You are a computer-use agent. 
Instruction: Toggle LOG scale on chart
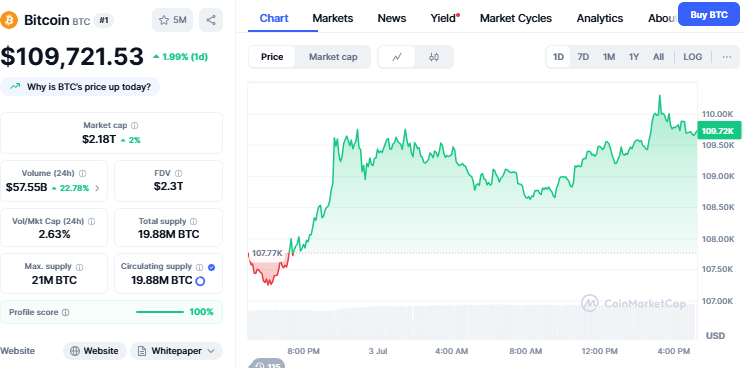(692, 57)
